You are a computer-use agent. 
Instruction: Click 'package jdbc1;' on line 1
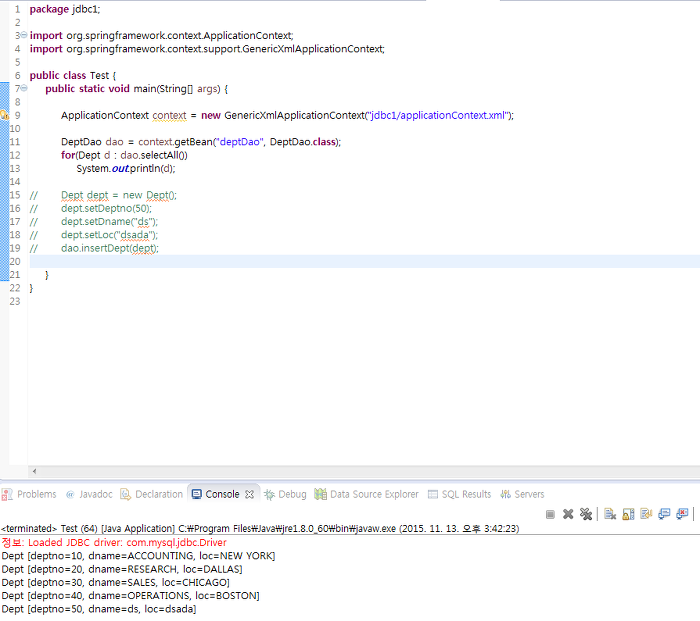[x=65, y=9]
